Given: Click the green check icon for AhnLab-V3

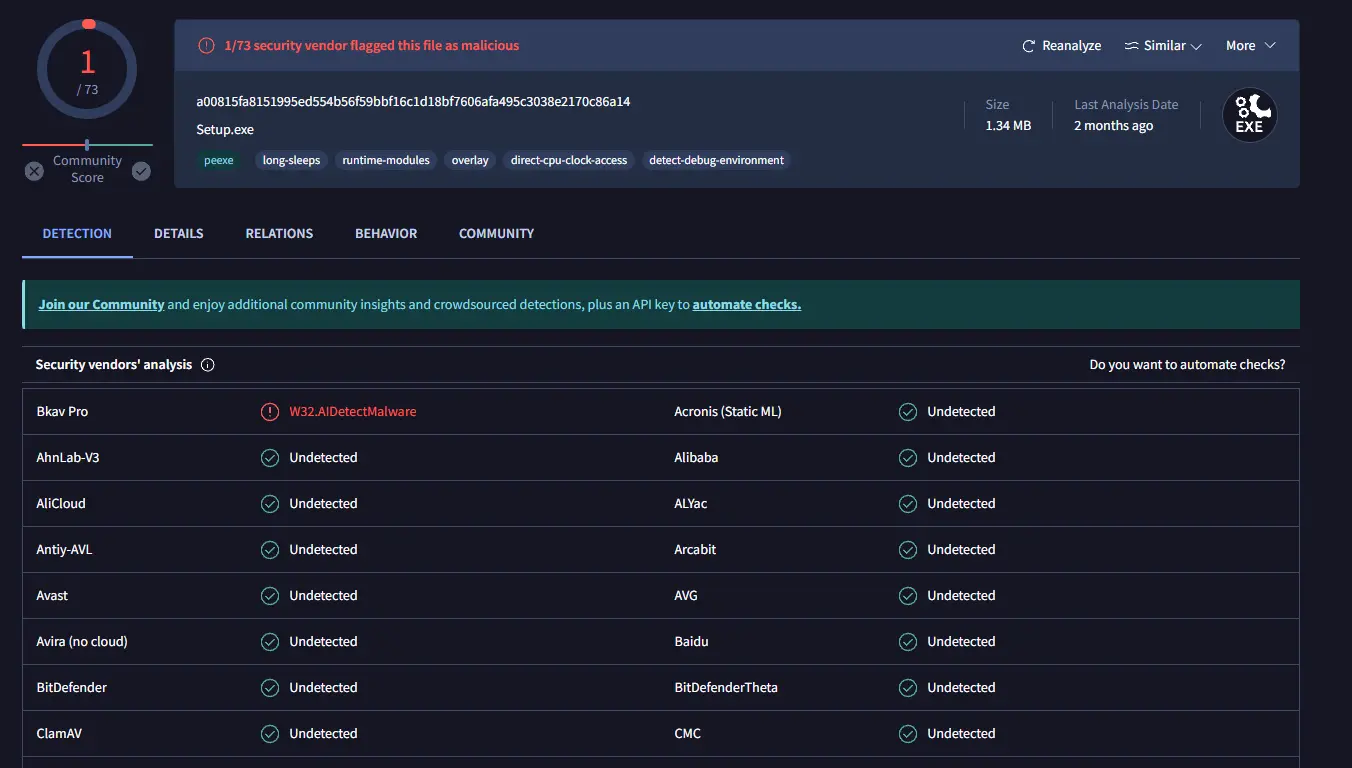Looking at the screenshot, I should coord(270,458).
